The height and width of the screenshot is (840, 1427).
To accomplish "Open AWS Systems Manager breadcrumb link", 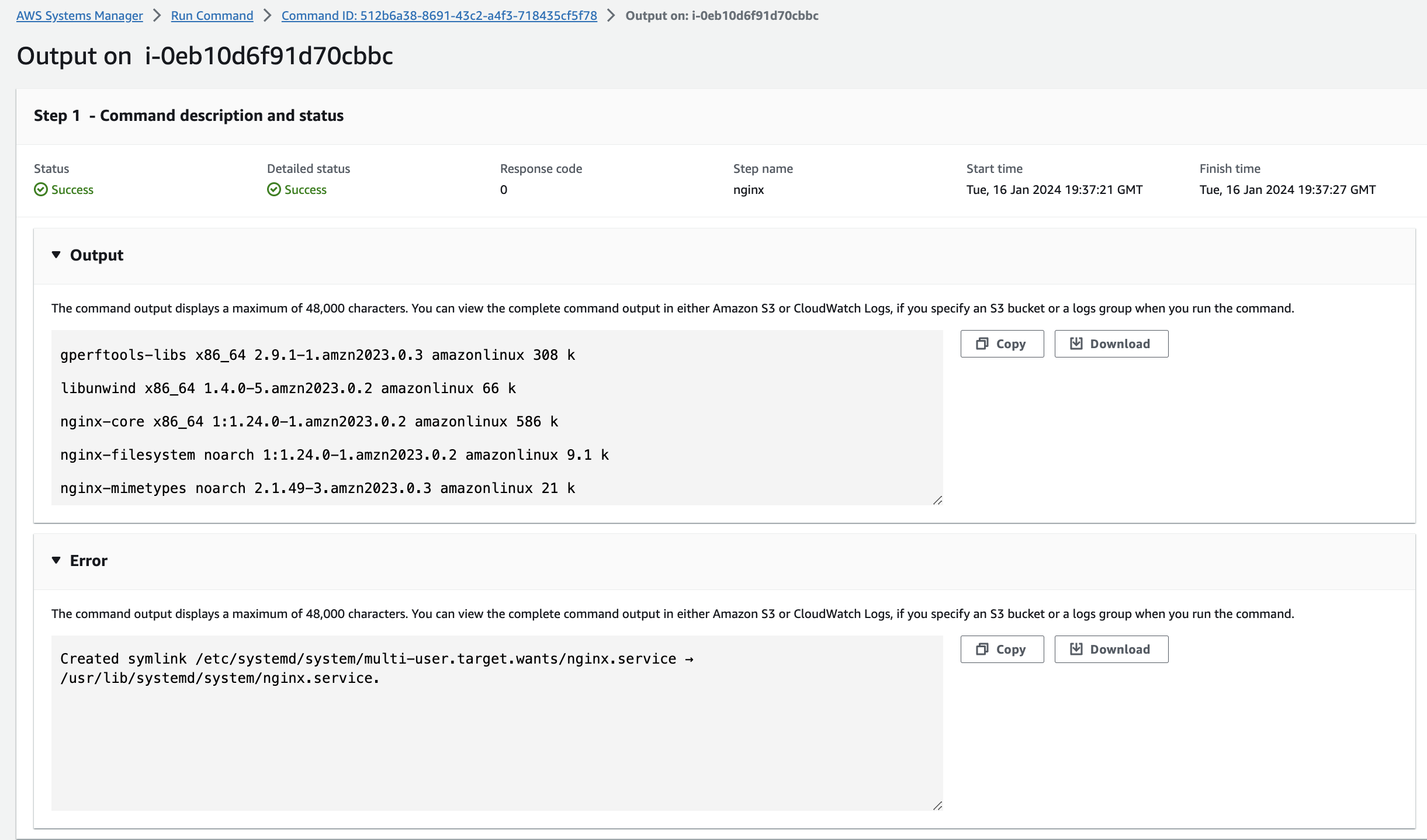I will pyautogui.click(x=79, y=16).
